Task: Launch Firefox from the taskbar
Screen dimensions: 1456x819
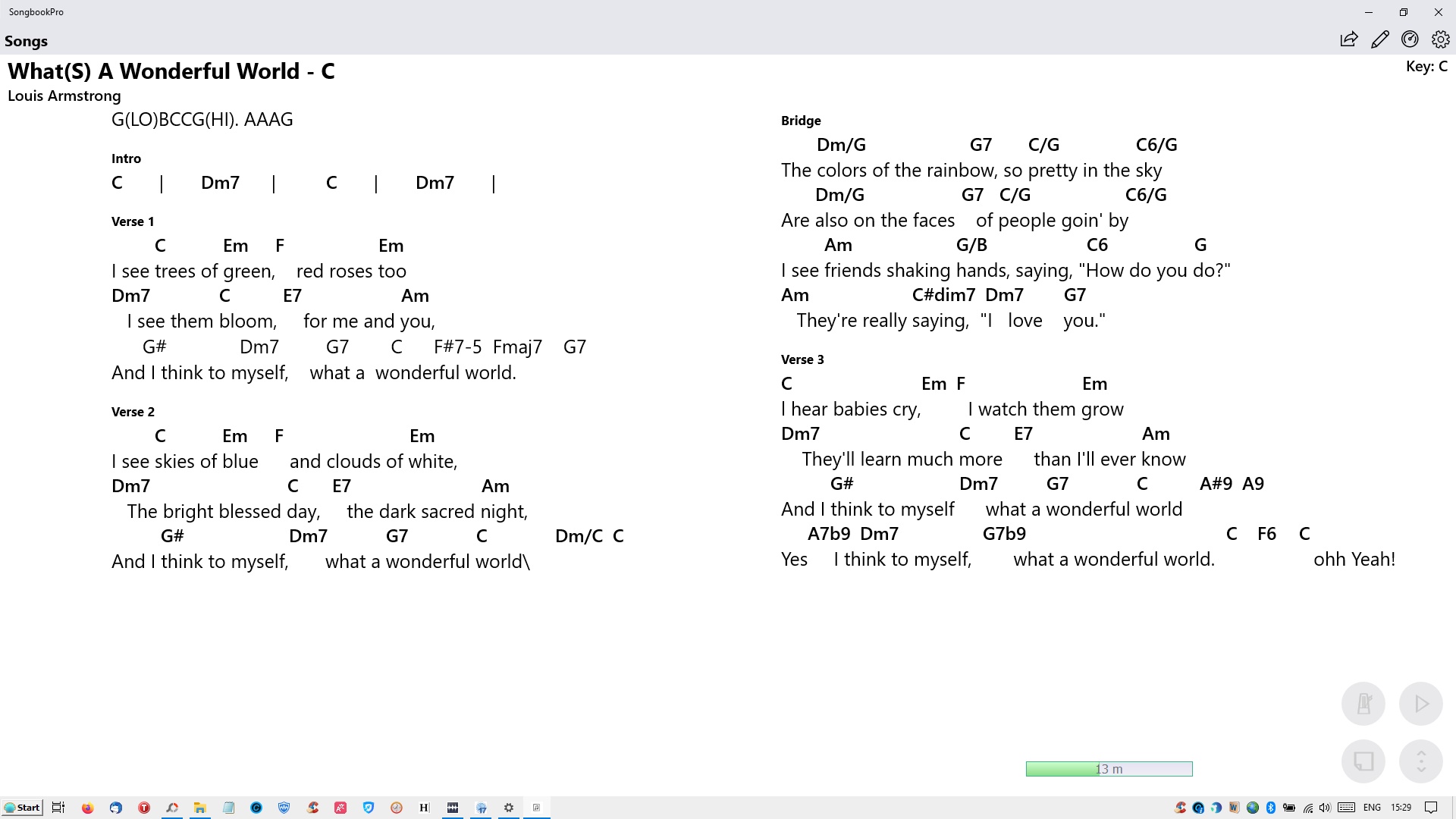Action: [88, 808]
